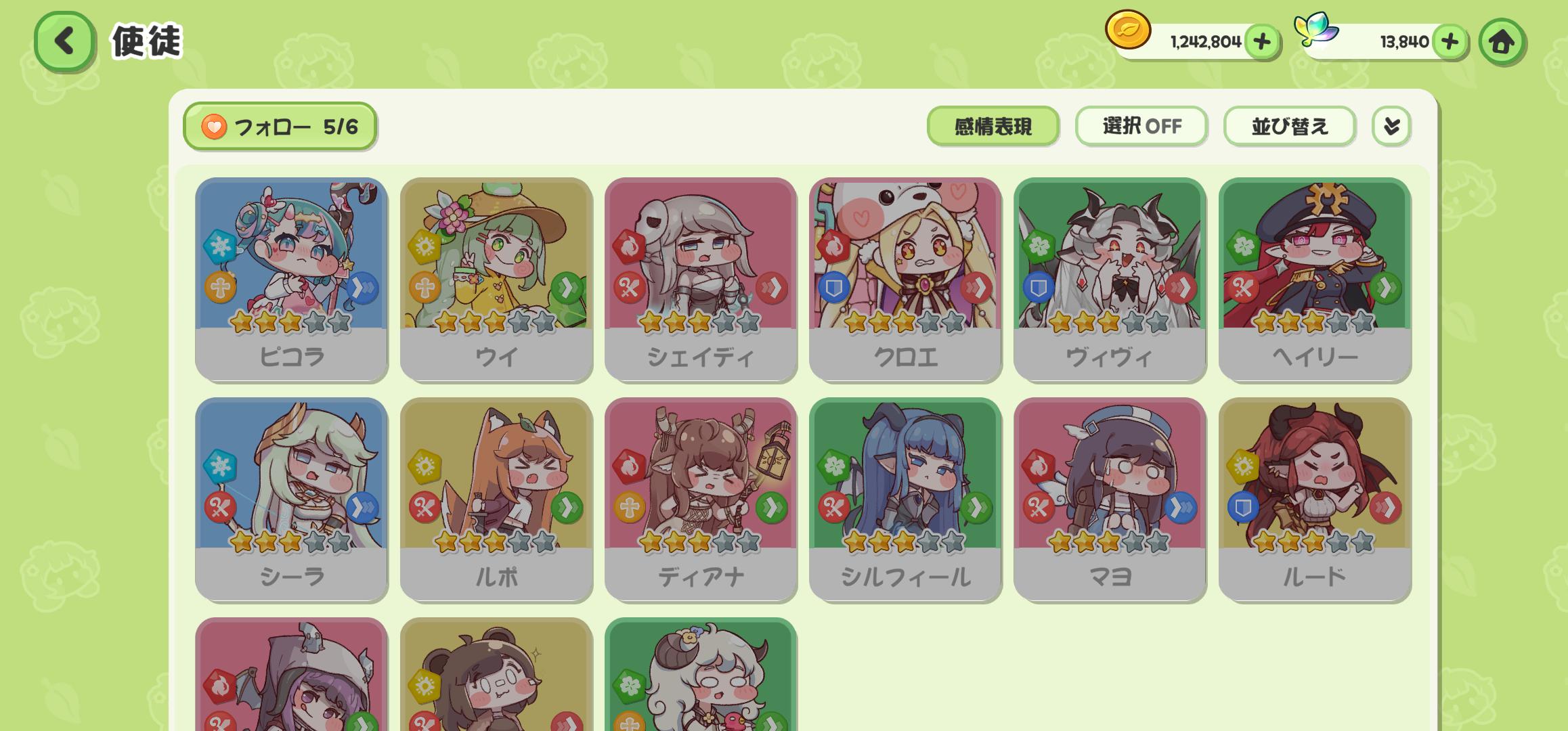Open the home screen icon
Screen dimensions: 1568x731
1502,42
